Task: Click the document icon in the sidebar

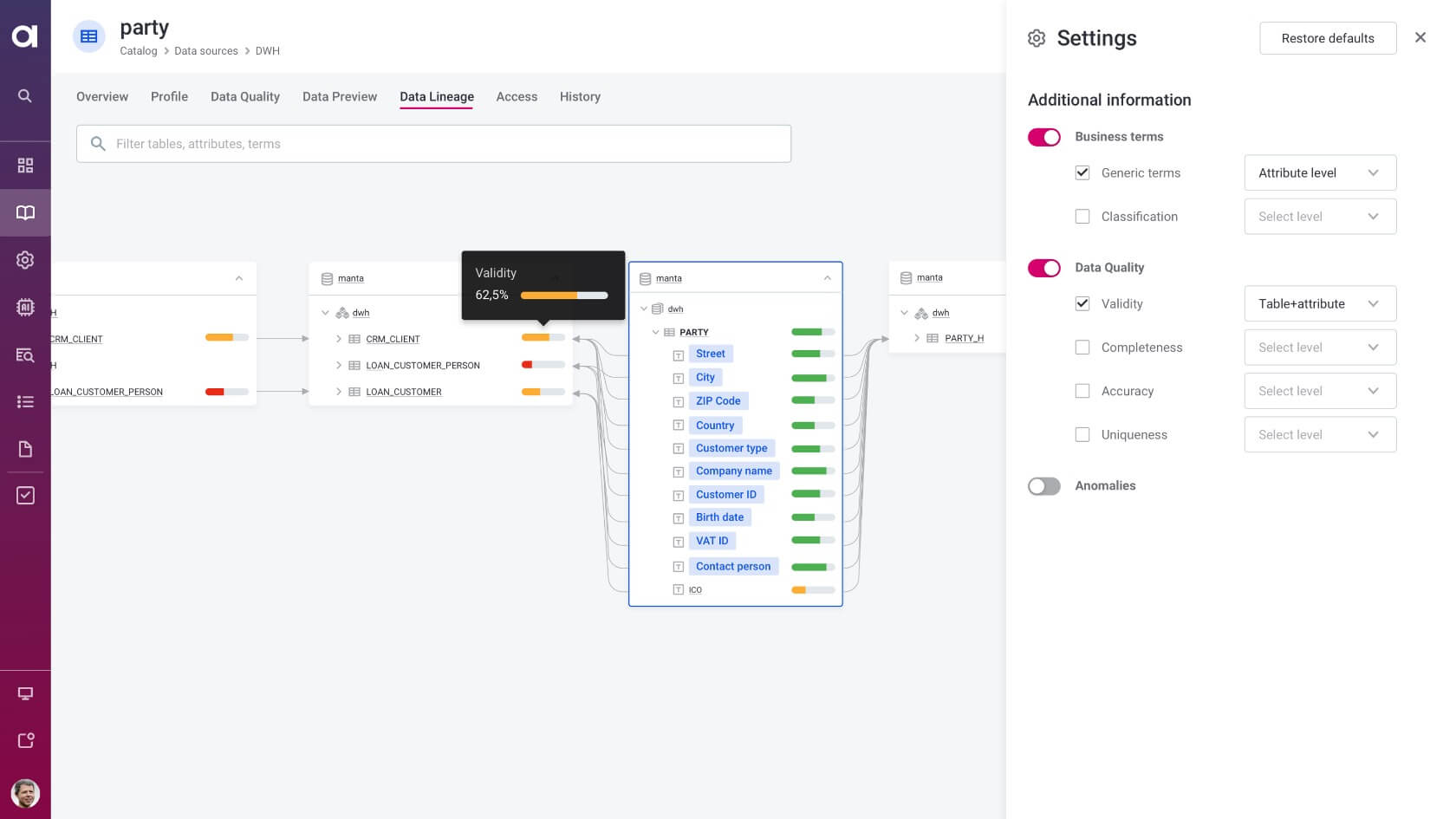Action: pyautogui.click(x=25, y=448)
